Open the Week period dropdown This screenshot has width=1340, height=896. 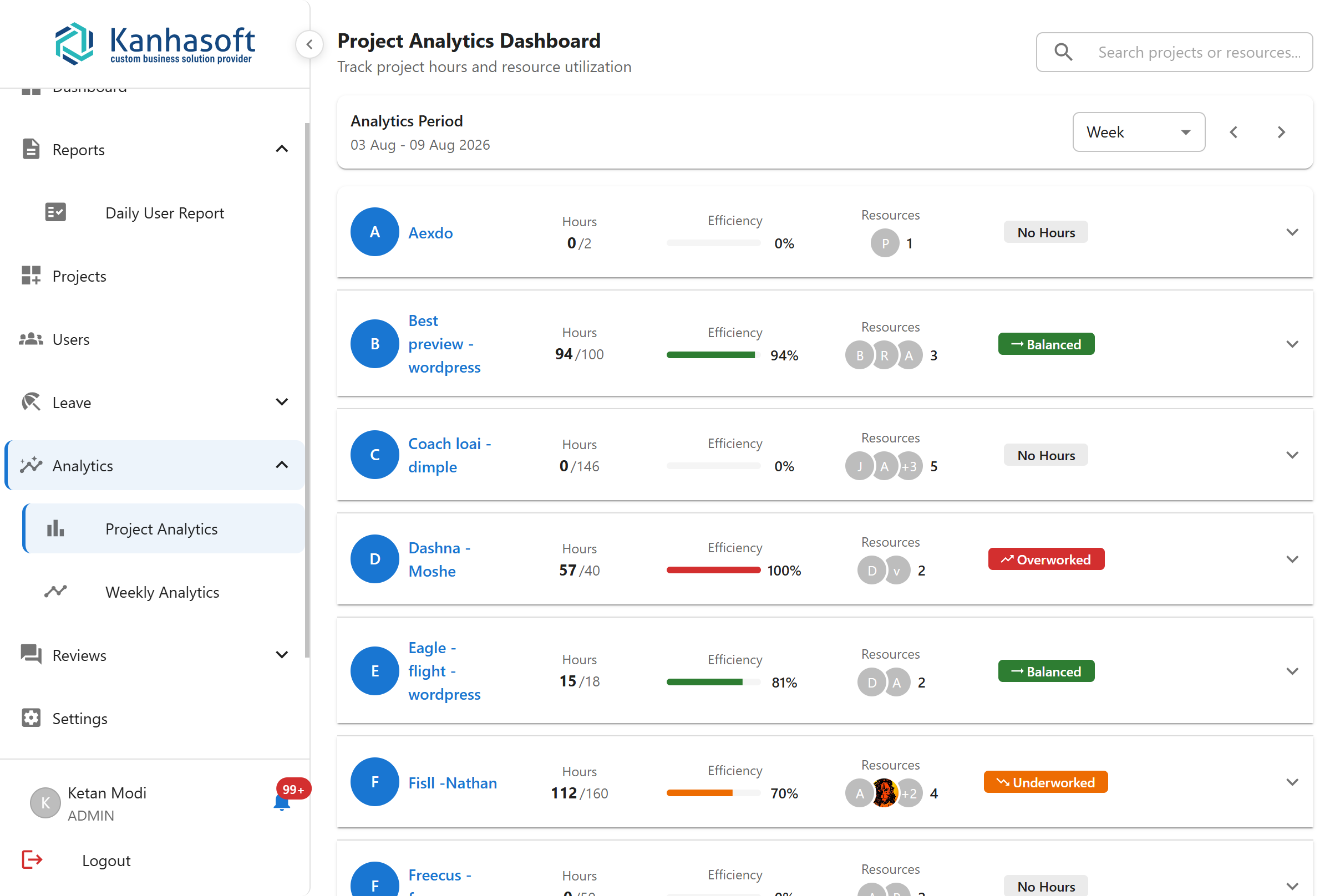point(1139,132)
